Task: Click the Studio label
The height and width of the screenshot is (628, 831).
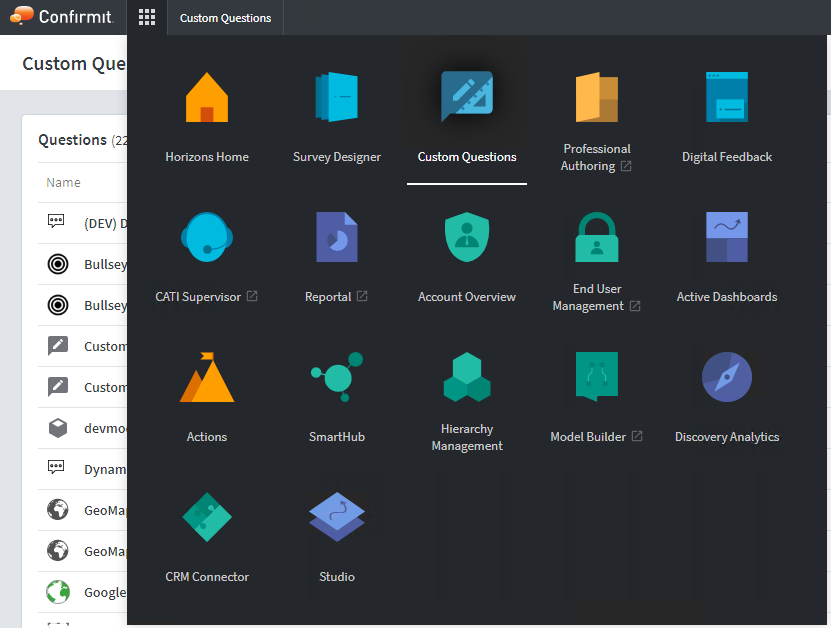Action: tap(337, 577)
